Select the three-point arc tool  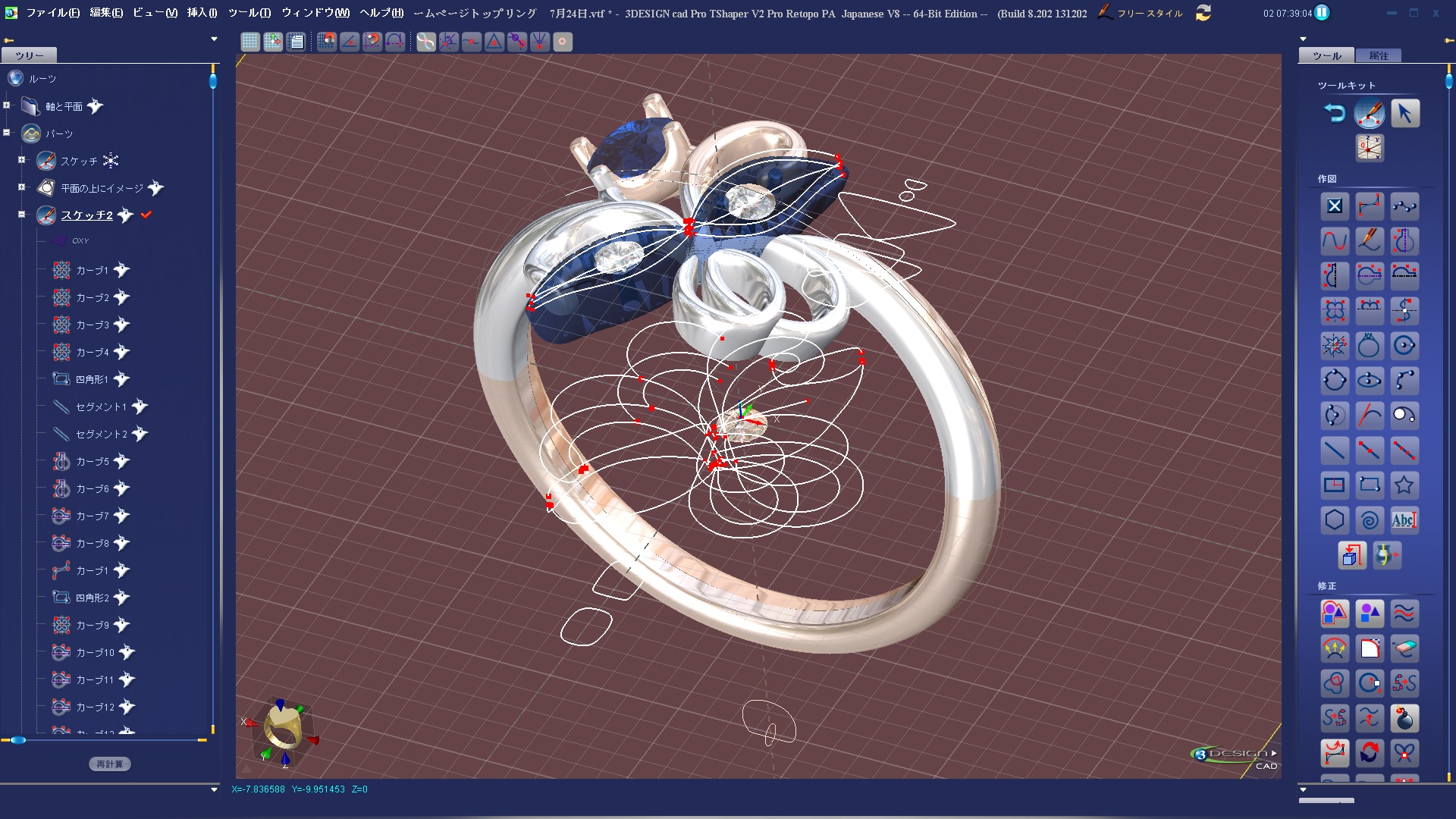[1404, 380]
